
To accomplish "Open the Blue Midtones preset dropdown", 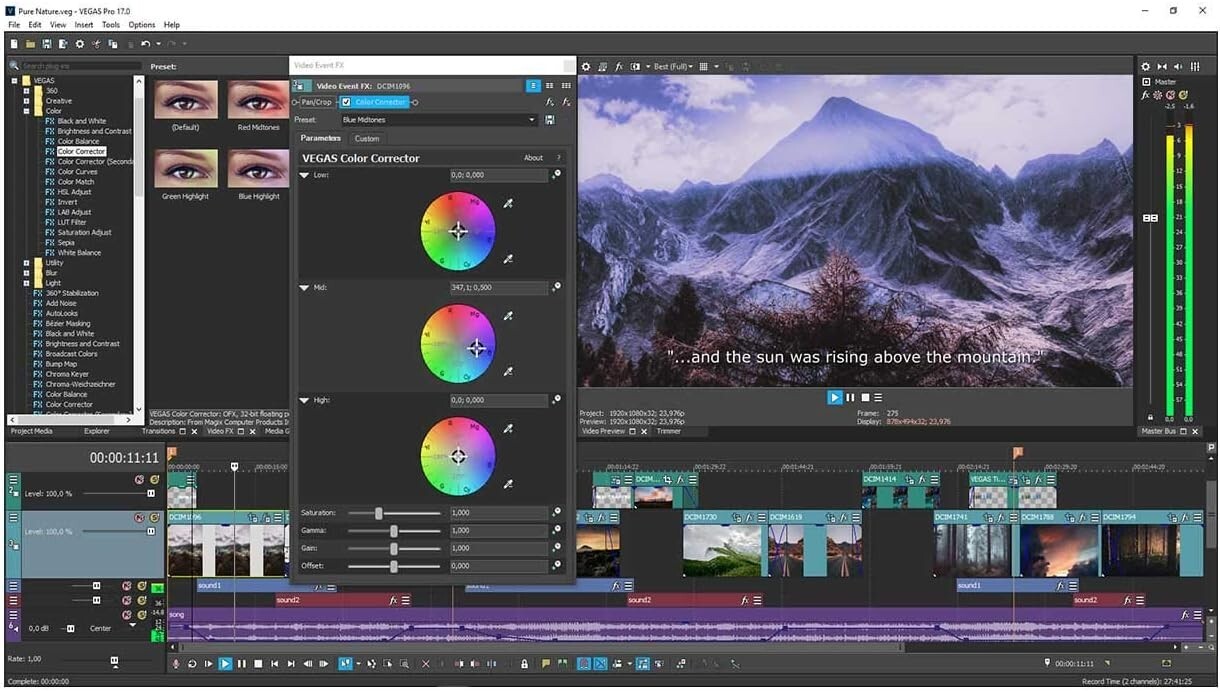I will [x=531, y=119].
